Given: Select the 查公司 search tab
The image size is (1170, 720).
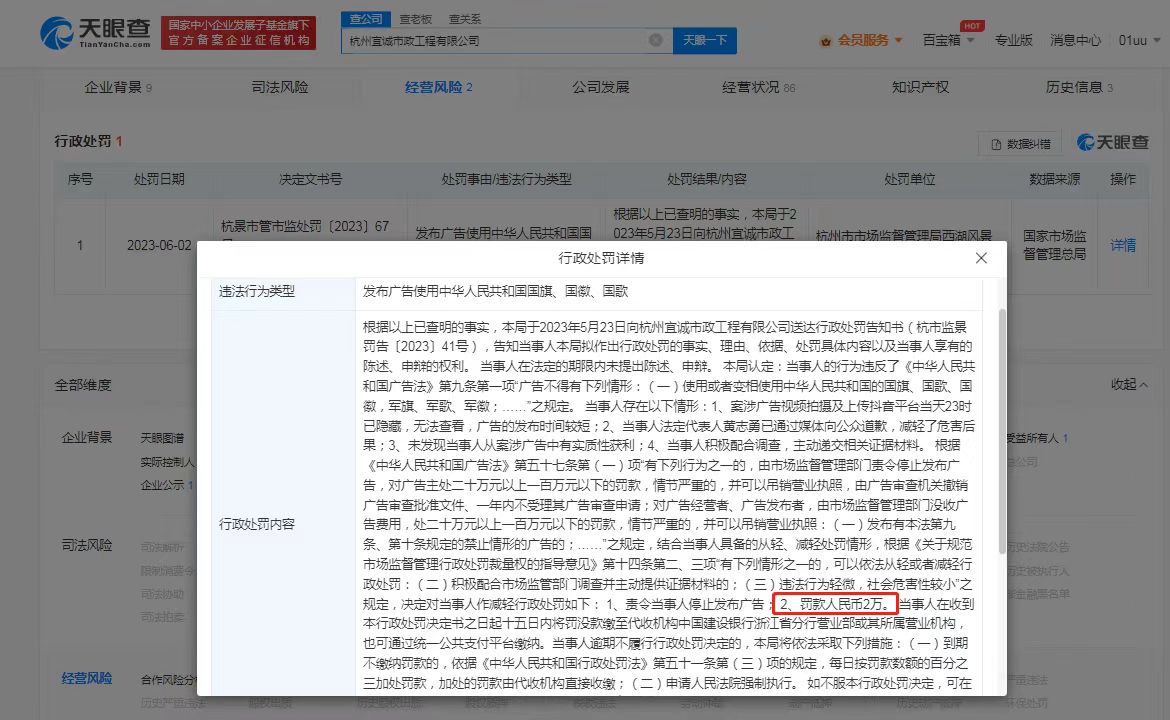Looking at the screenshot, I should click(x=365, y=19).
